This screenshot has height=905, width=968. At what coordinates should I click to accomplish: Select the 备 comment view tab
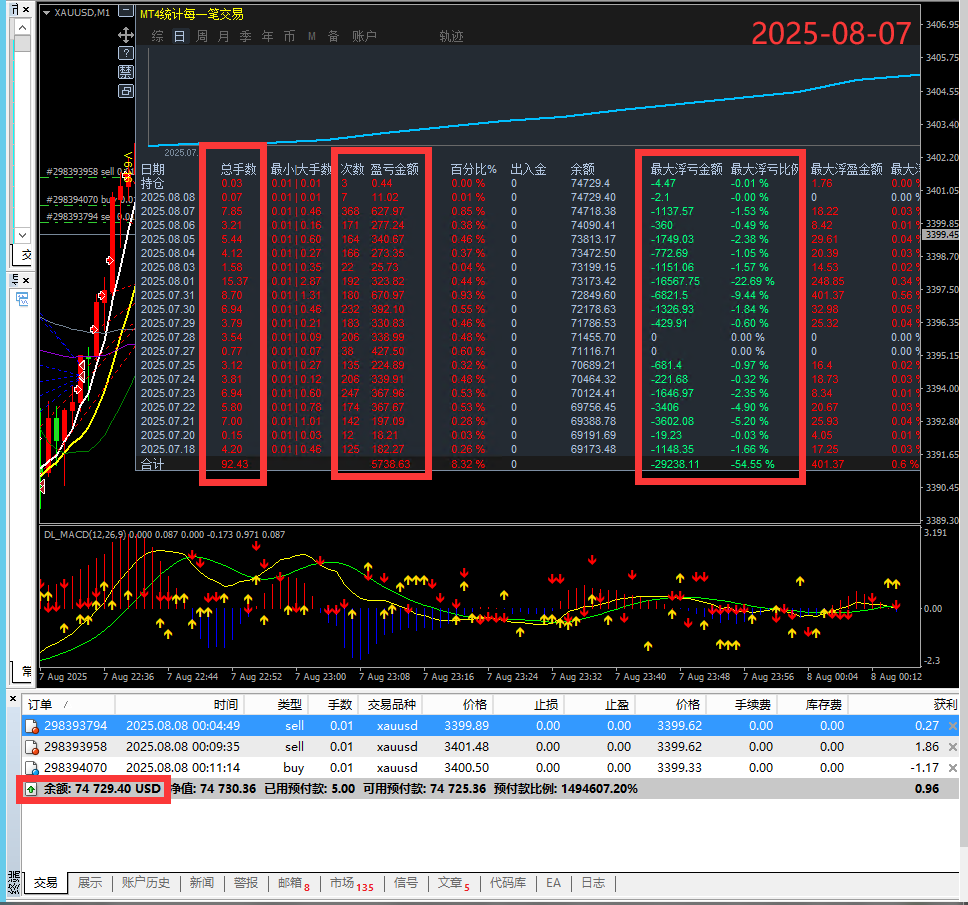coord(333,36)
